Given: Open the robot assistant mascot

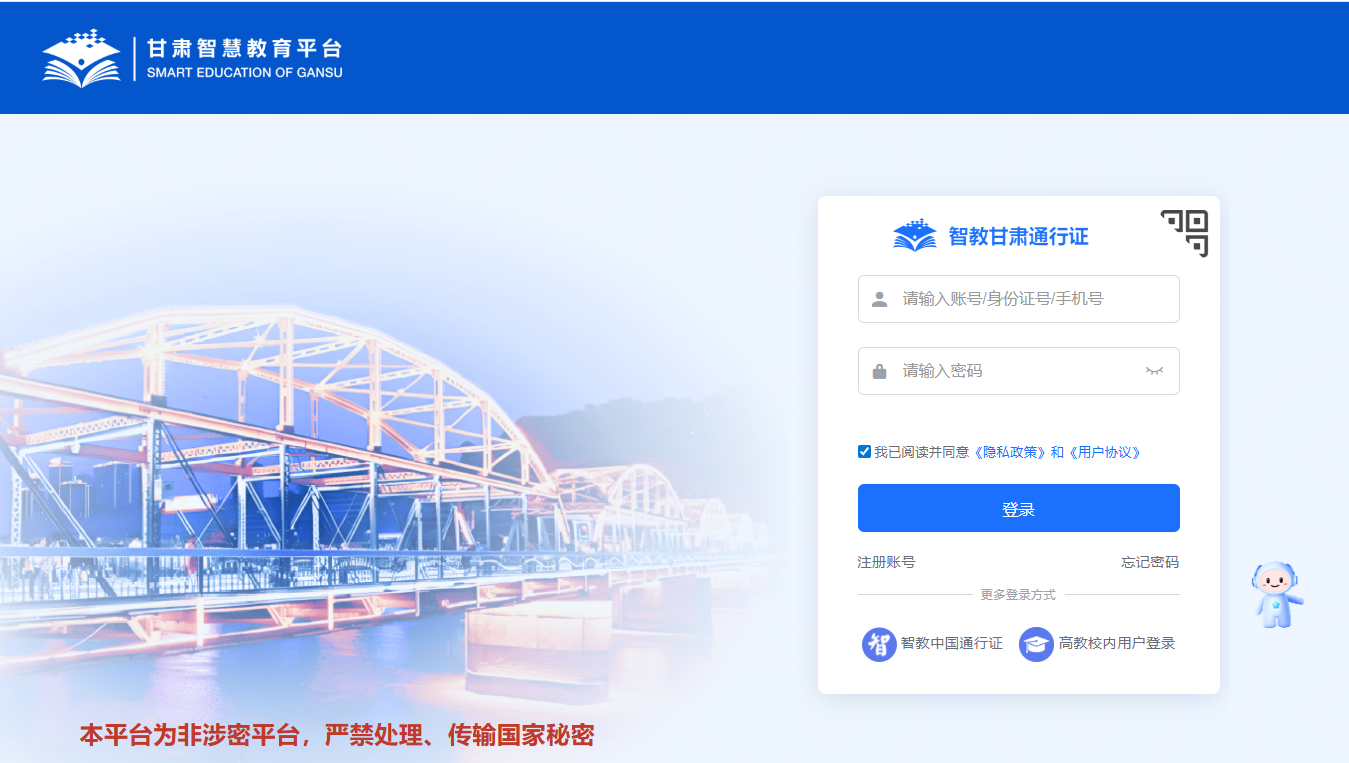Looking at the screenshot, I should coord(1277,594).
